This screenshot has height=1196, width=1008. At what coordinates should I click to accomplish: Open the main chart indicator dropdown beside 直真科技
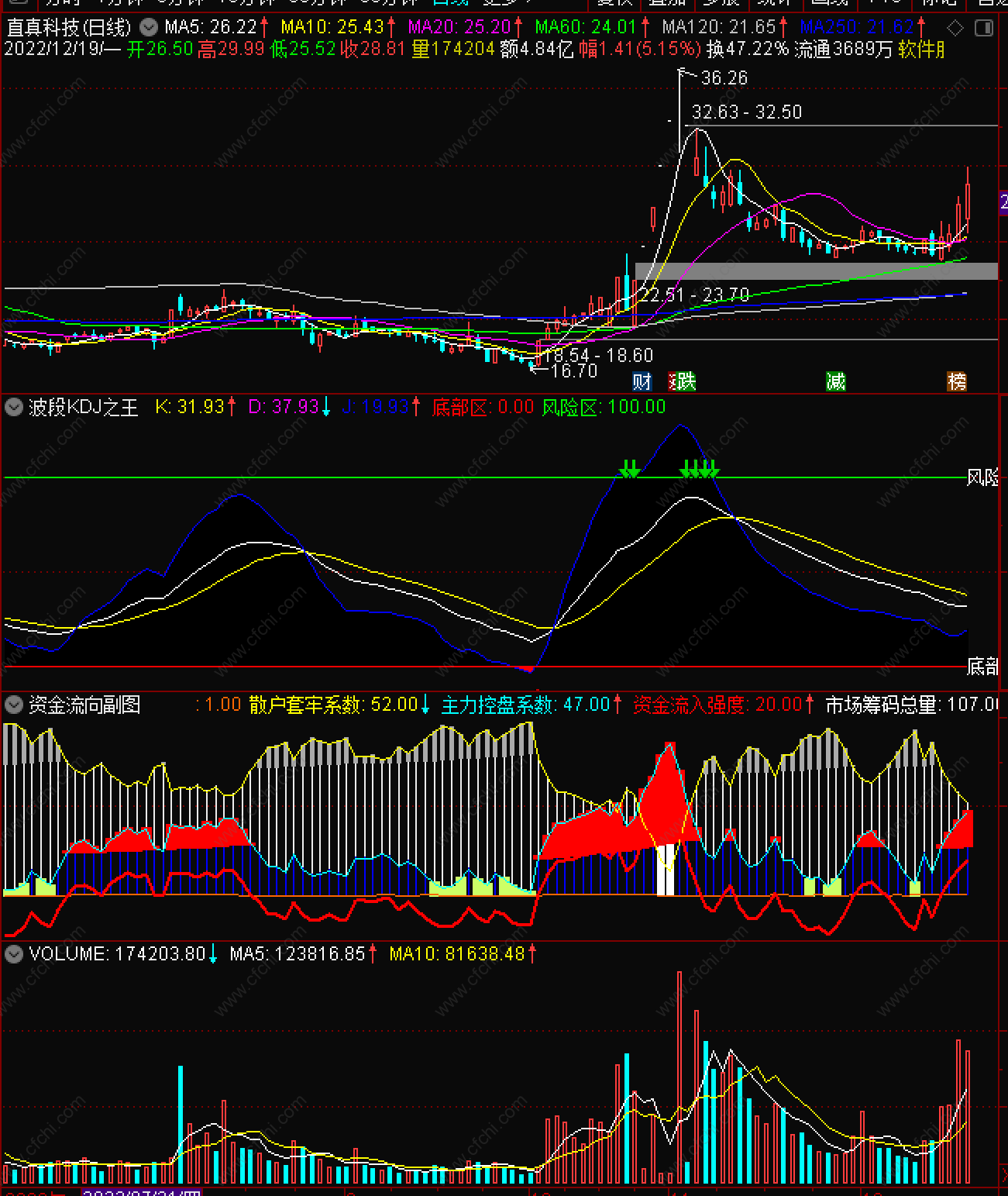pos(150,28)
